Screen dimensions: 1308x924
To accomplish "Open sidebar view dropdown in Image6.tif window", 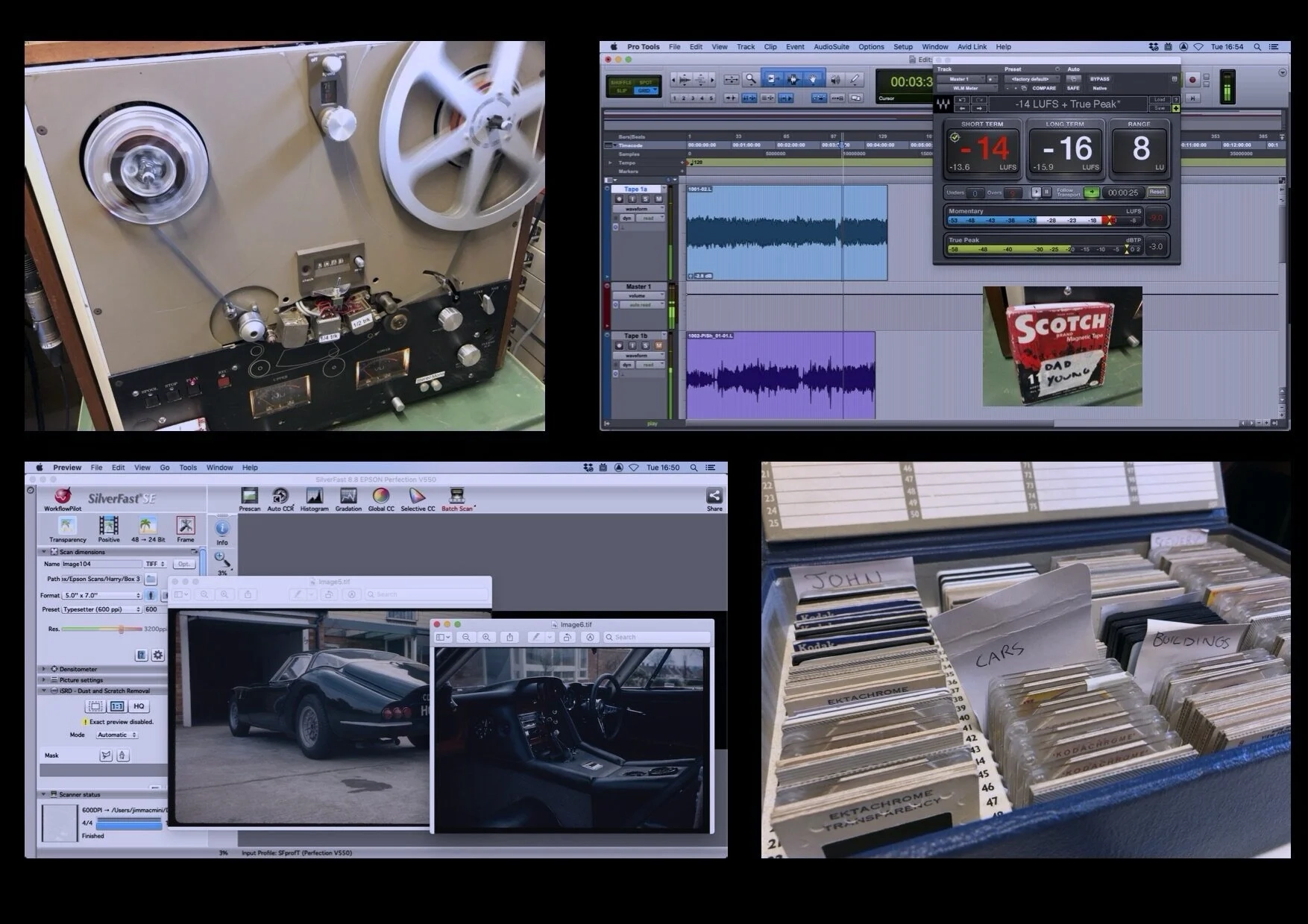I will [x=444, y=638].
